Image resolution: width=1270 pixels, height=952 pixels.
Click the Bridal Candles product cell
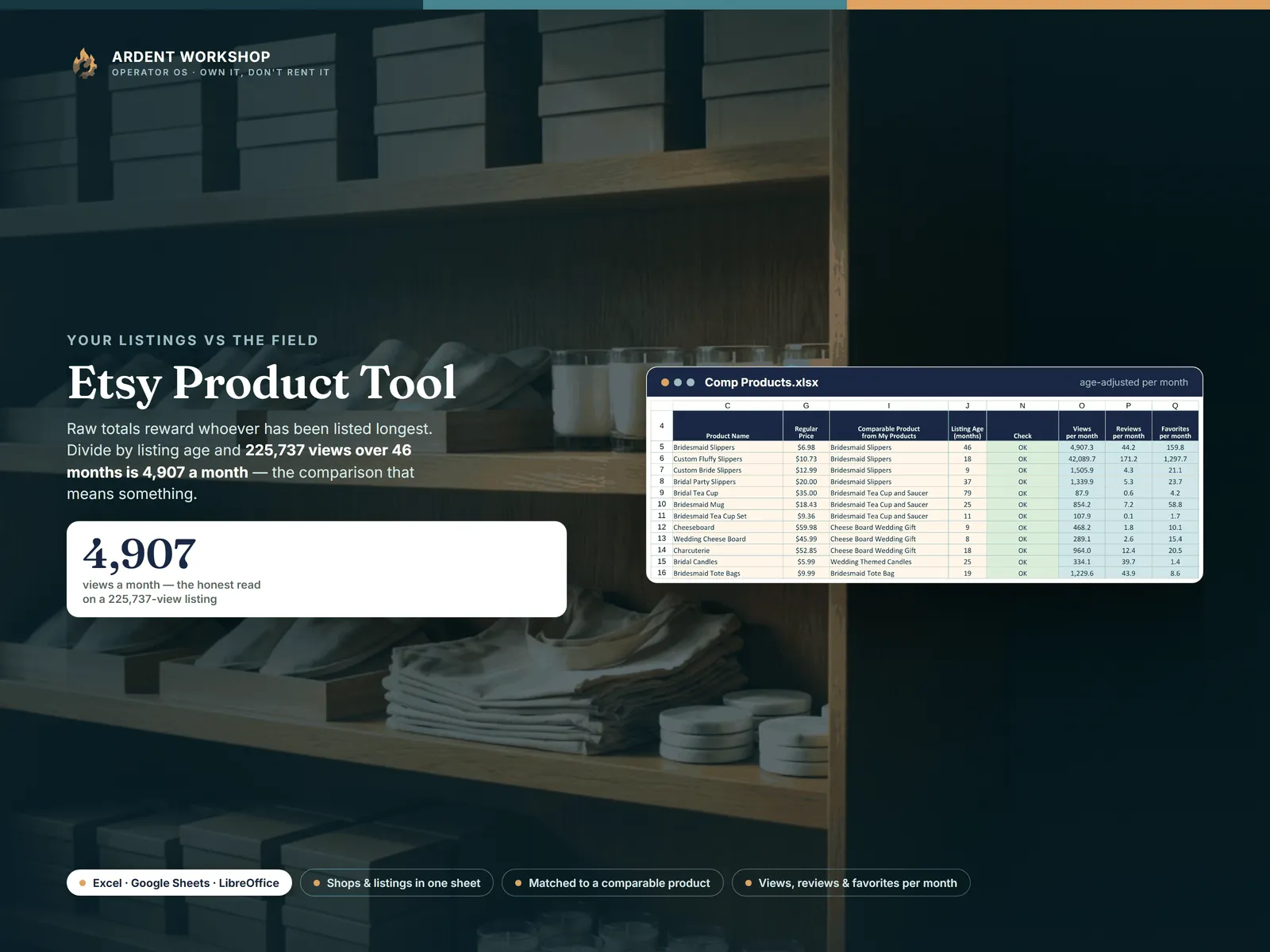[x=728, y=562]
